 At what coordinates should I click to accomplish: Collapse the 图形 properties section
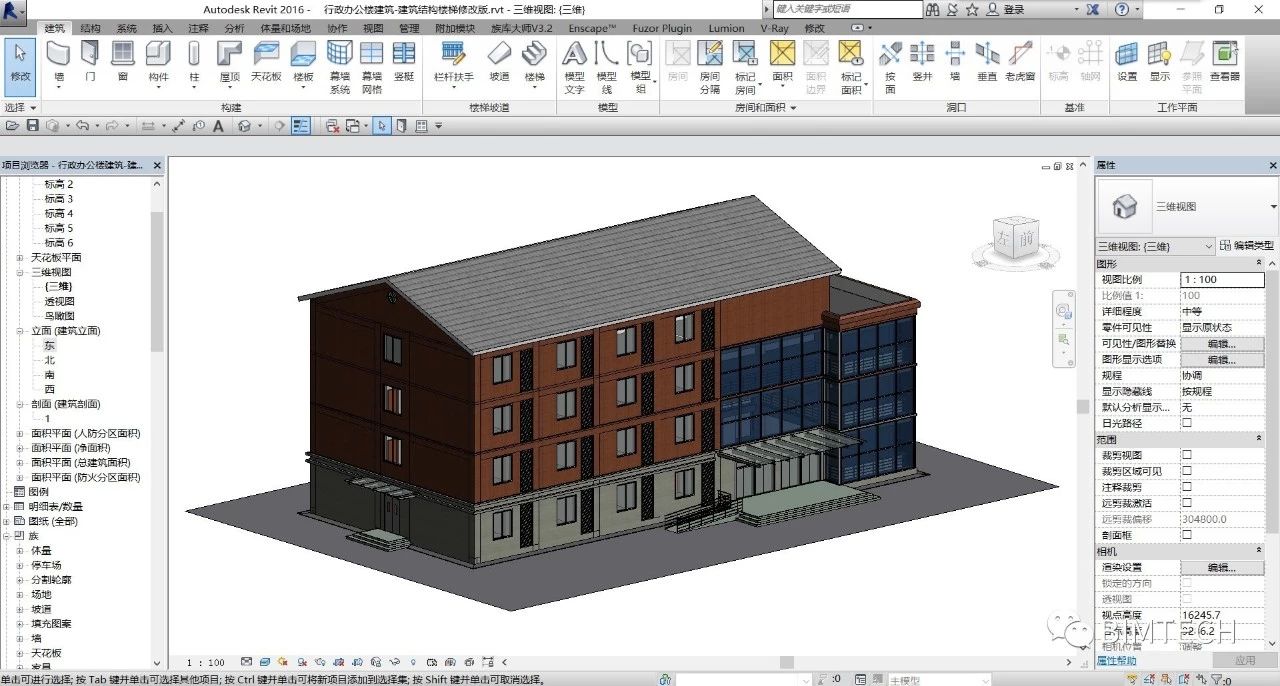(1258, 264)
